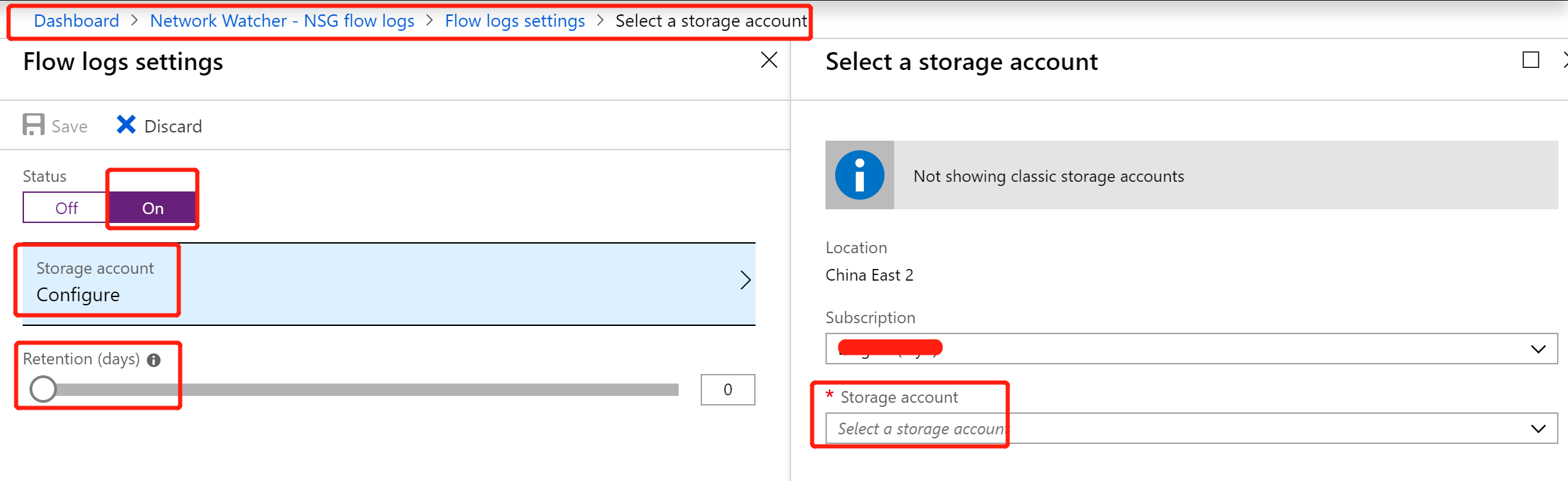The width and height of the screenshot is (1568, 481).
Task: Click the Retention days slider handle
Action: [x=43, y=389]
